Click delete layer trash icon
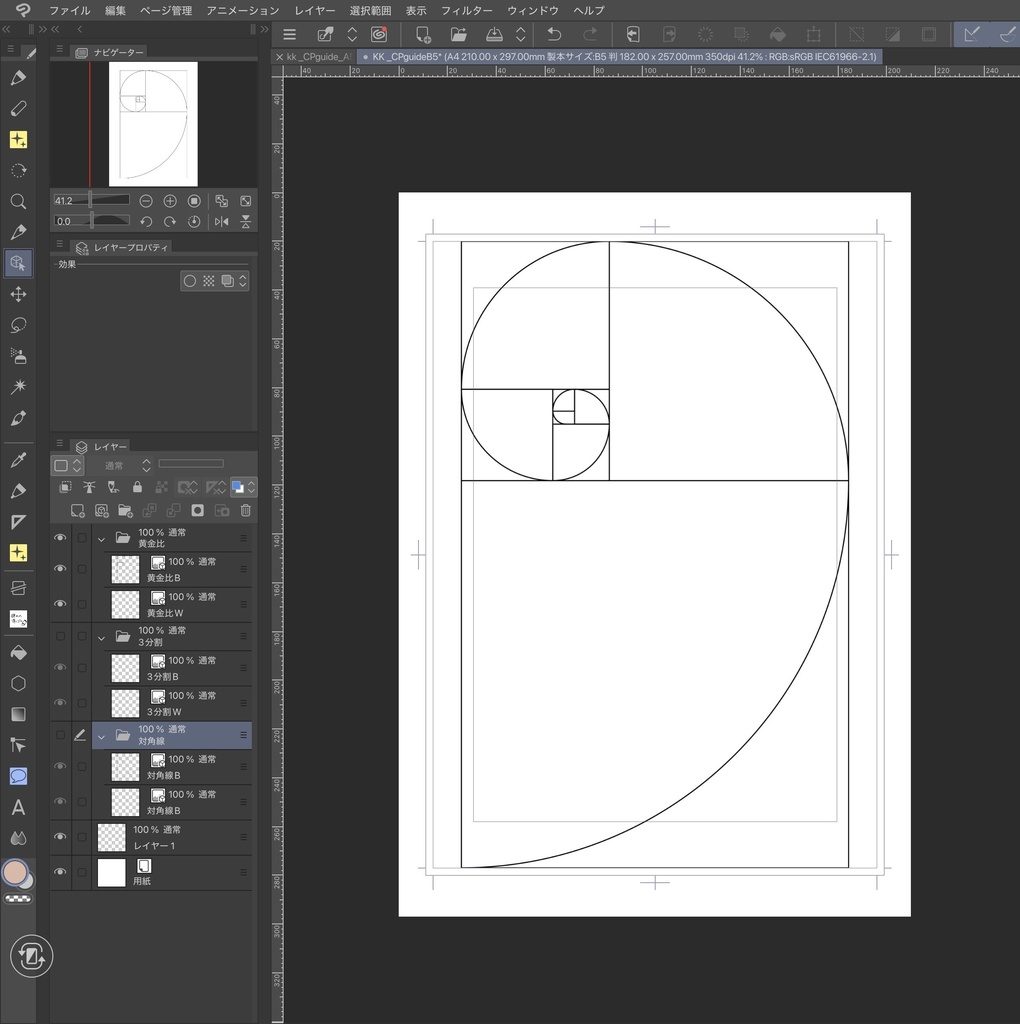Viewport: 1020px width, 1024px height. tap(246, 511)
